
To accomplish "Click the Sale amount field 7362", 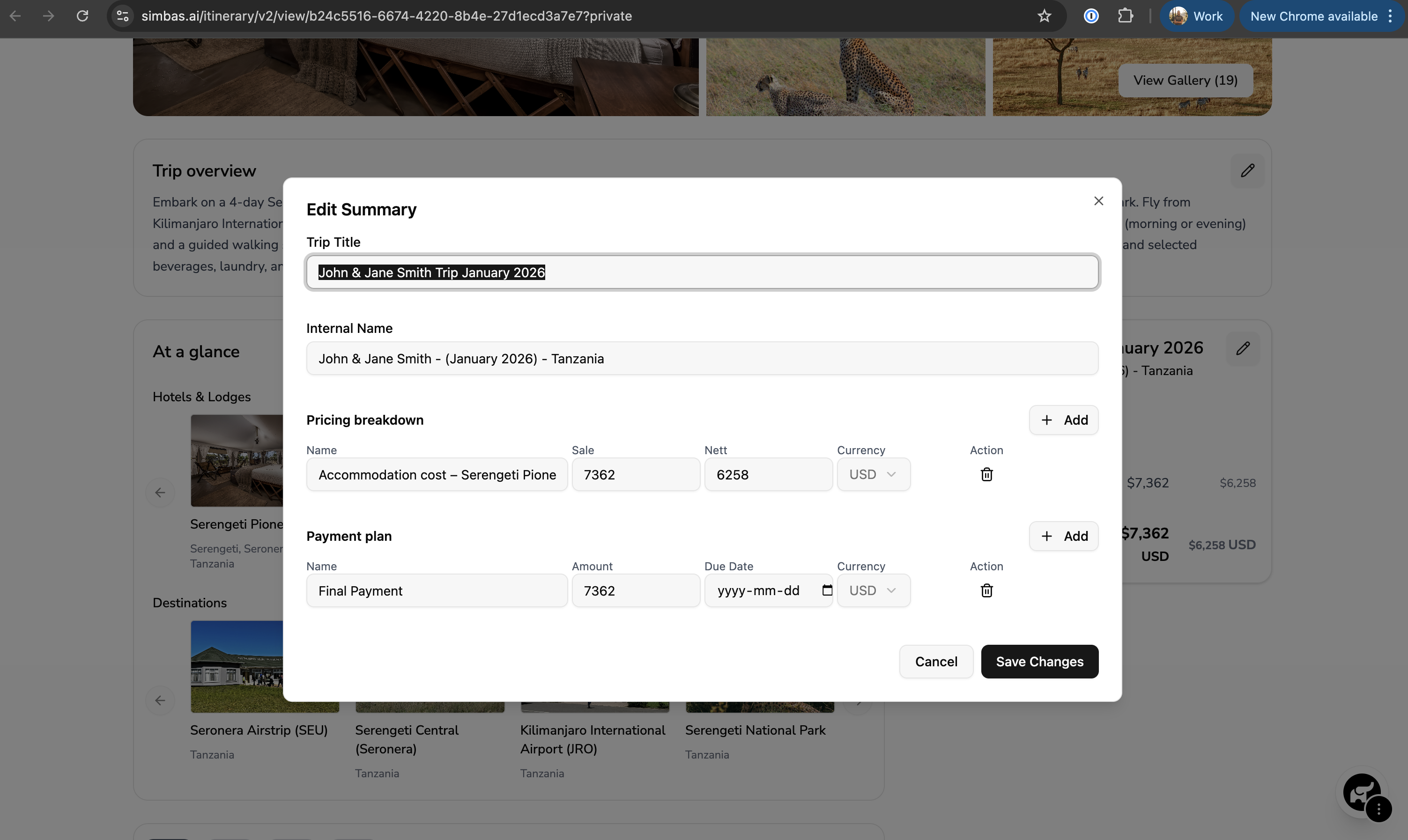I will pos(635,474).
